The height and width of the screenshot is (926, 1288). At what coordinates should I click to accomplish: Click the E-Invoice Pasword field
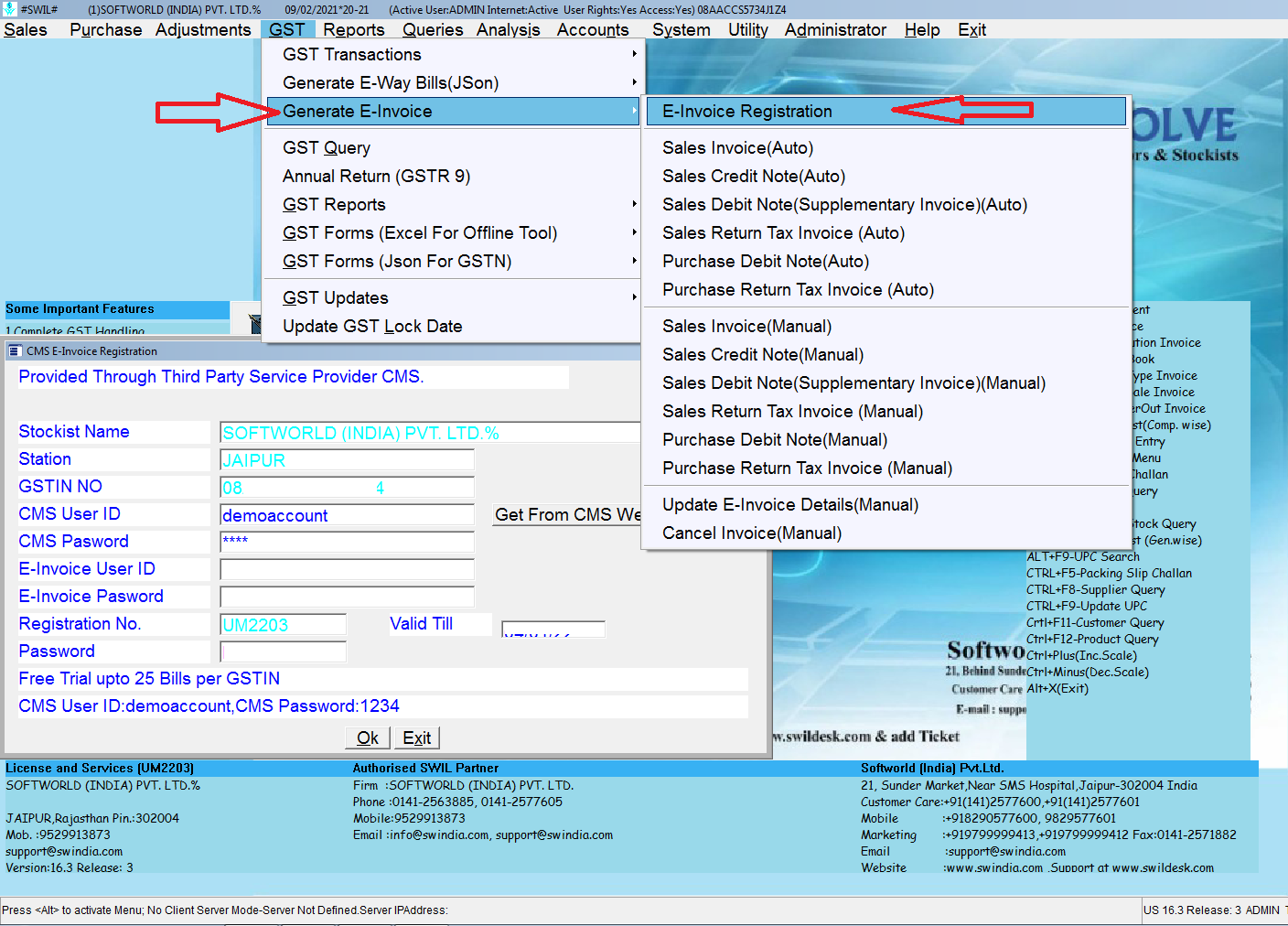tap(348, 598)
